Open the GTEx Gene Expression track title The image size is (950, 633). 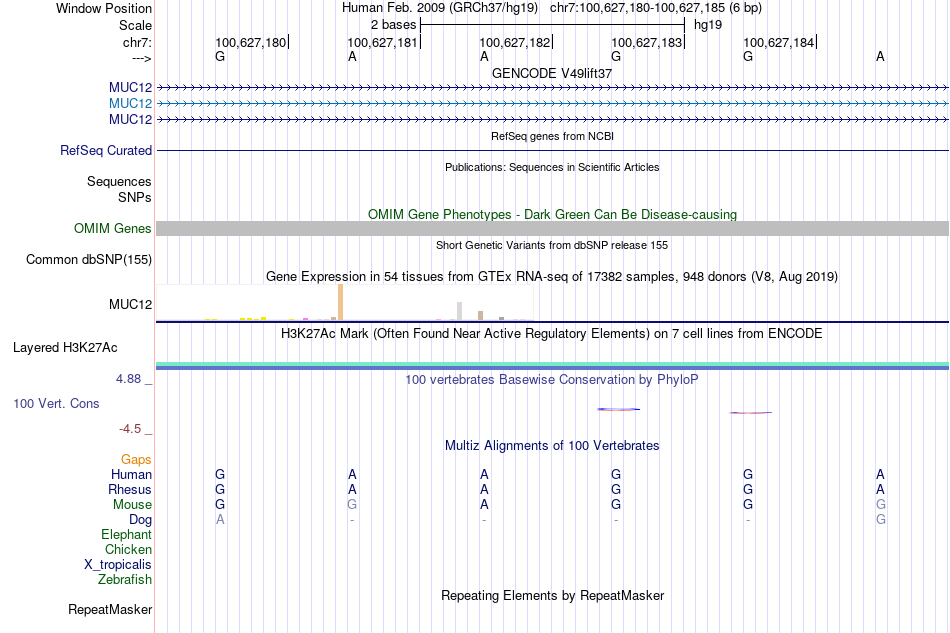tap(552, 276)
